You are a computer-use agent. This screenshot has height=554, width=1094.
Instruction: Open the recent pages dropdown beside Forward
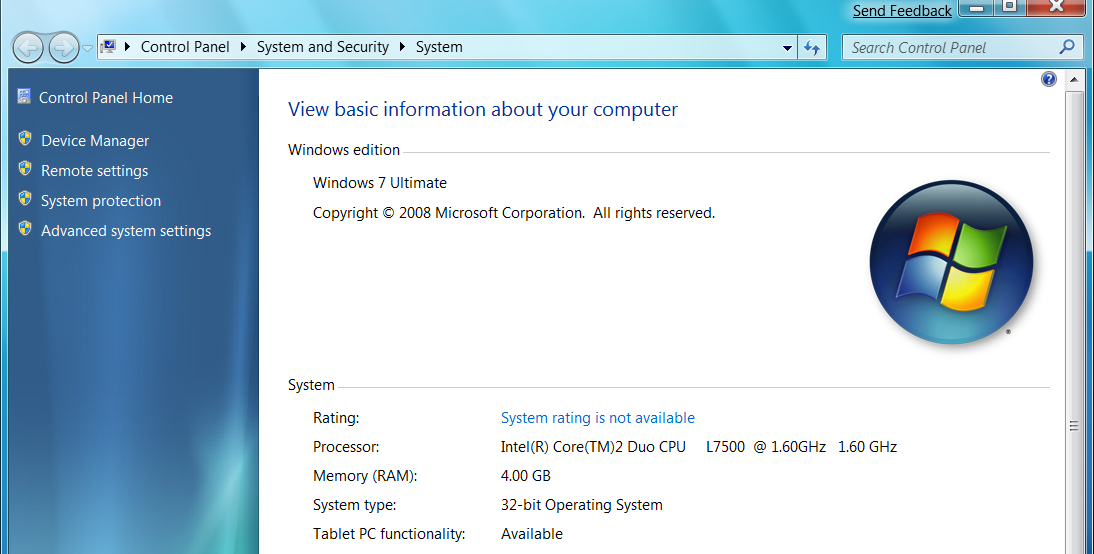tap(87, 48)
